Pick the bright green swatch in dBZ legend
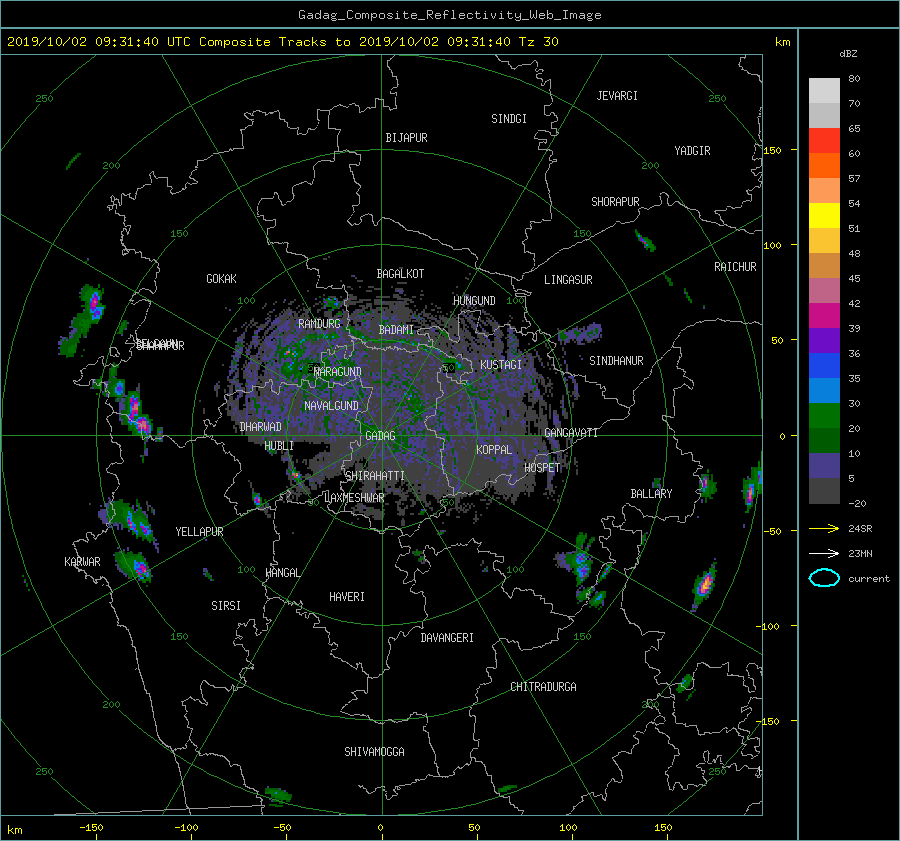 824,415
